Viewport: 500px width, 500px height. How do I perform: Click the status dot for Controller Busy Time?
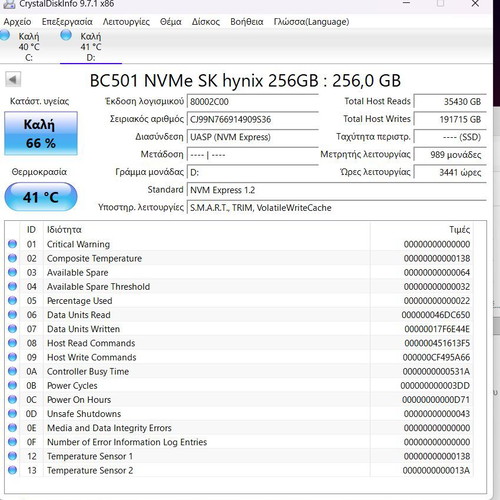point(12,371)
